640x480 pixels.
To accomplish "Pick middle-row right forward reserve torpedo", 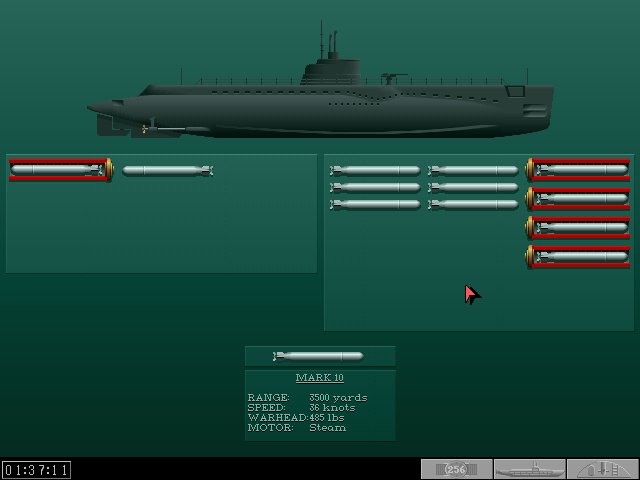I will [473, 187].
